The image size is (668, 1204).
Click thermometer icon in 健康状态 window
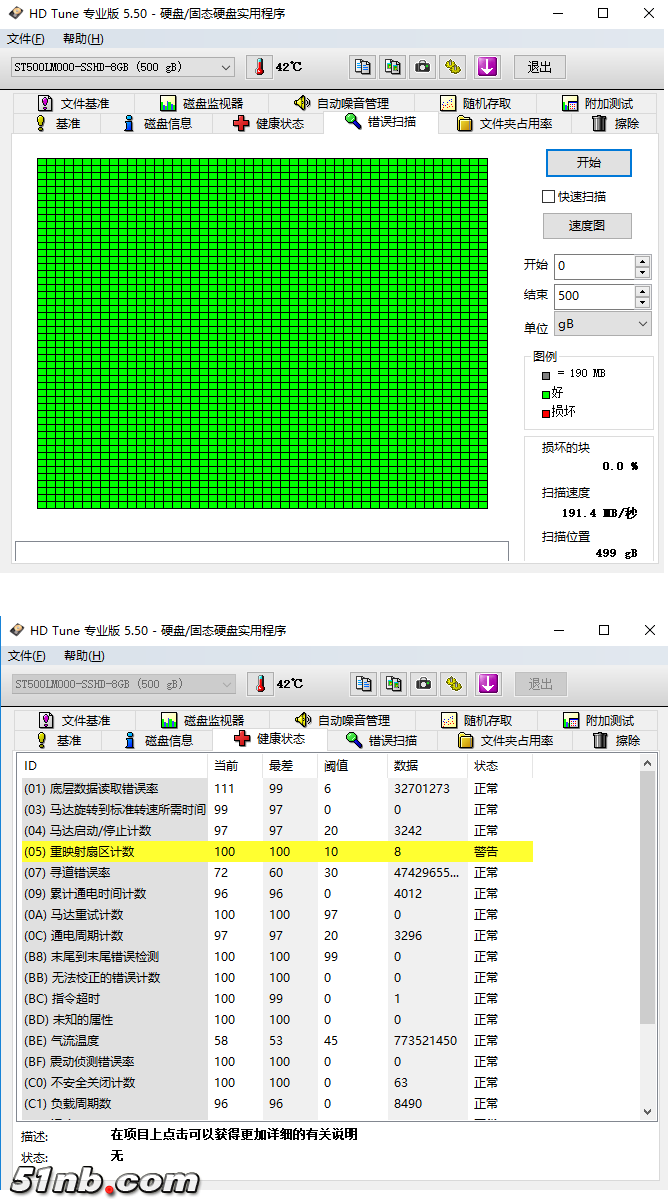pyautogui.click(x=260, y=684)
